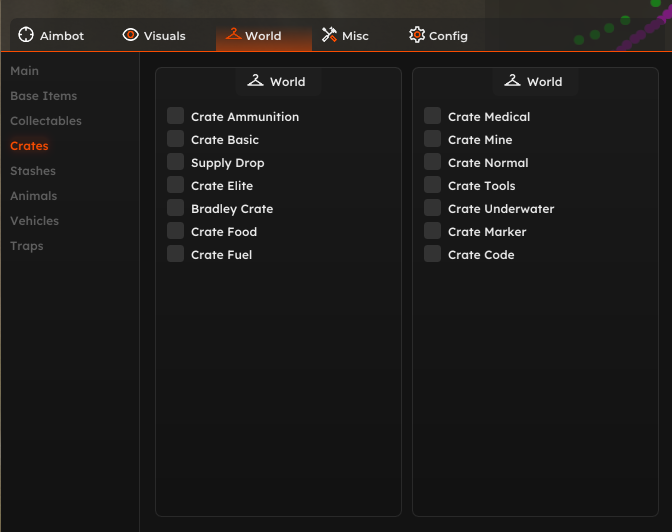Switch to the Misc tab
The width and height of the screenshot is (672, 532).
[x=345, y=36]
